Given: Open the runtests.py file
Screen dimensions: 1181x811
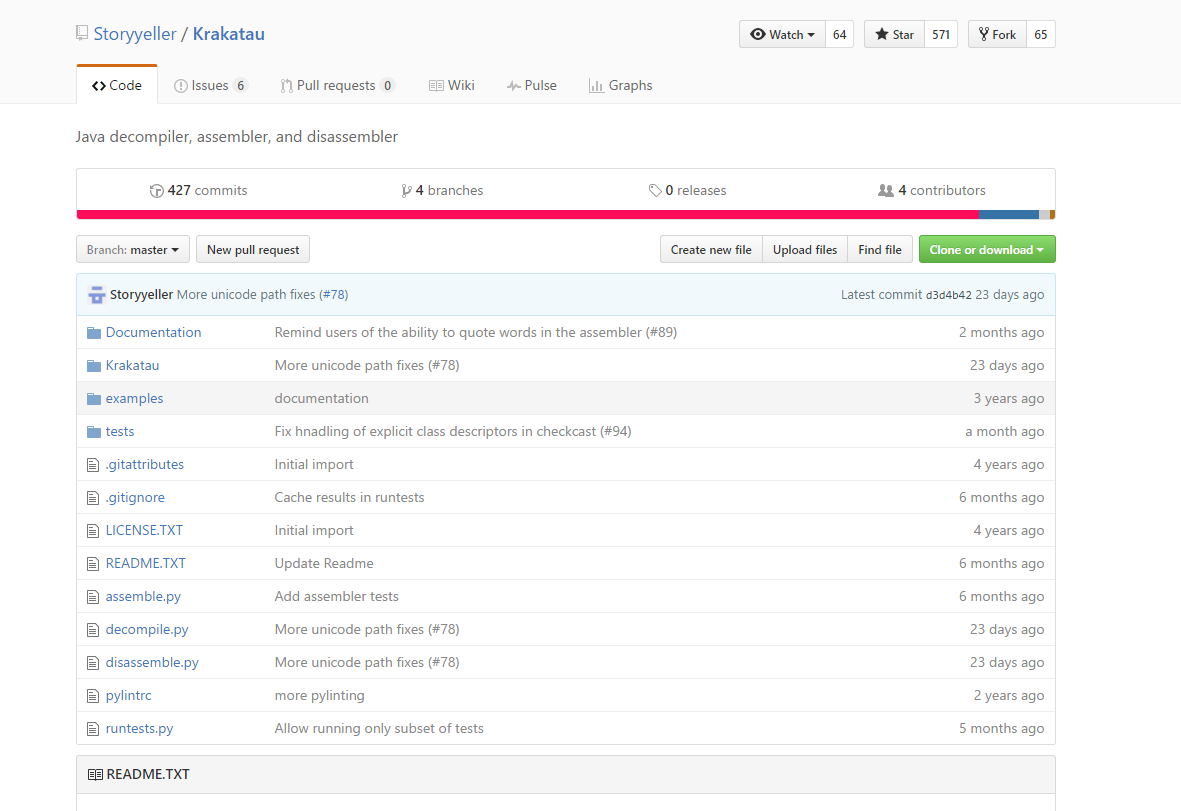Looking at the screenshot, I should click(139, 728).
